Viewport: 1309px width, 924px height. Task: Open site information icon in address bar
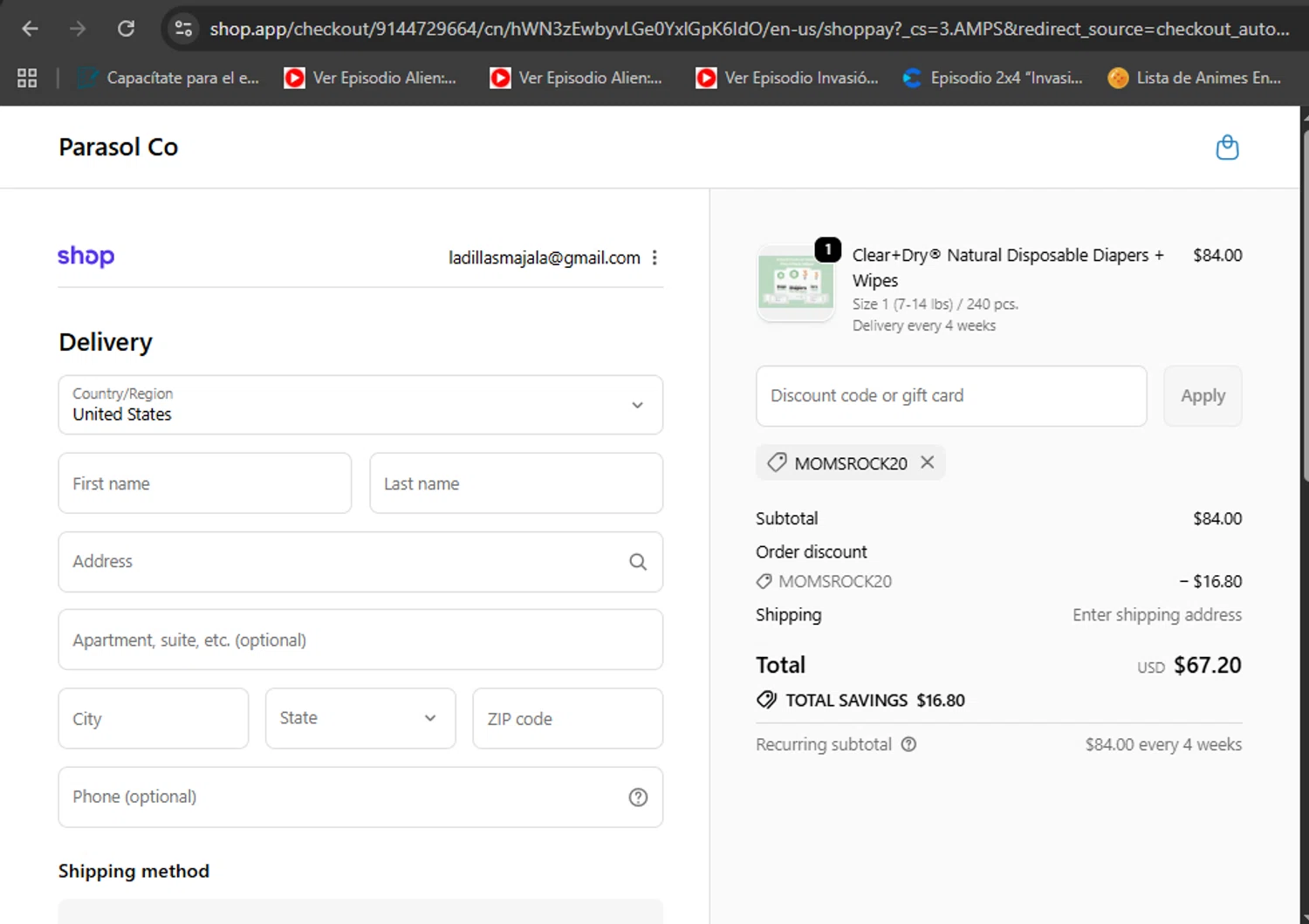click(183, 29)
